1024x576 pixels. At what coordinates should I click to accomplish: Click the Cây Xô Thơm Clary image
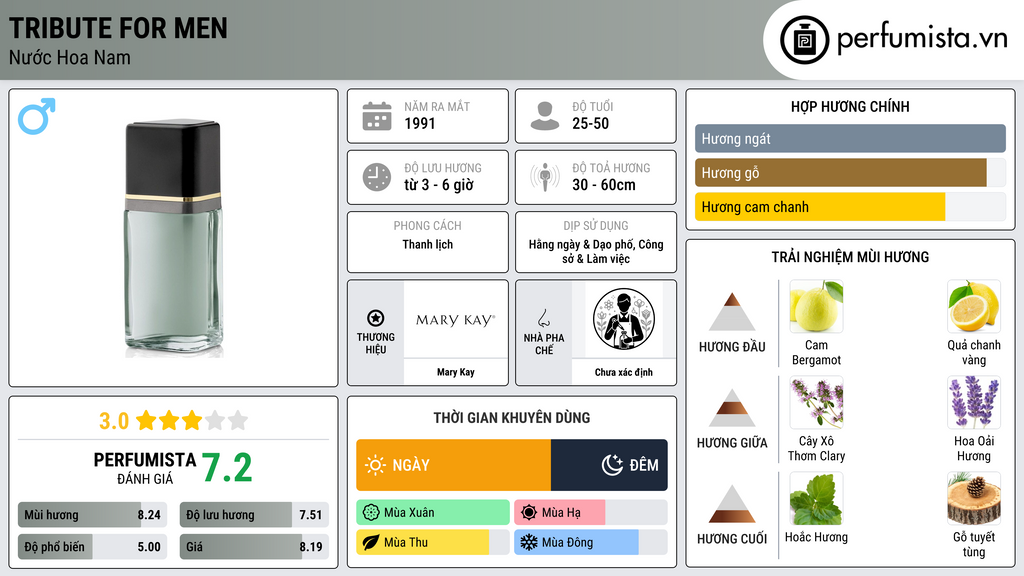click(x=816, y=403)
